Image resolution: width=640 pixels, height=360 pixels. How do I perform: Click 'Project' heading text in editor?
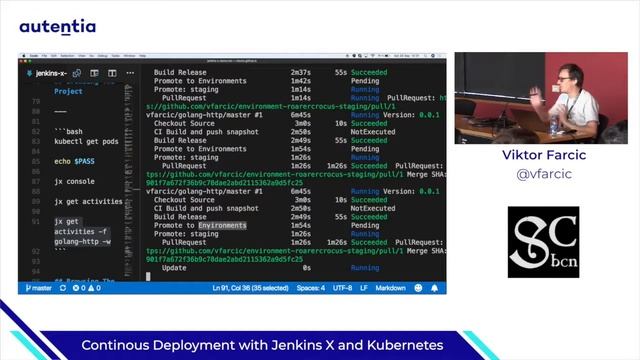click(68, 91)
